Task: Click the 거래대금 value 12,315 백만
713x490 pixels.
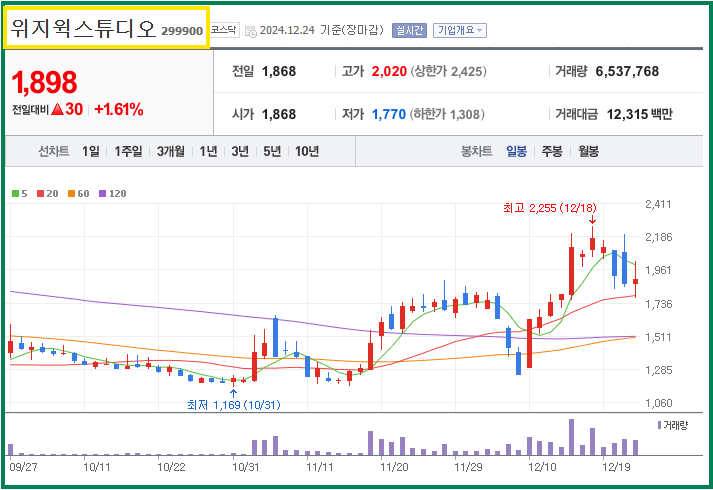Action: click(639, 114)
